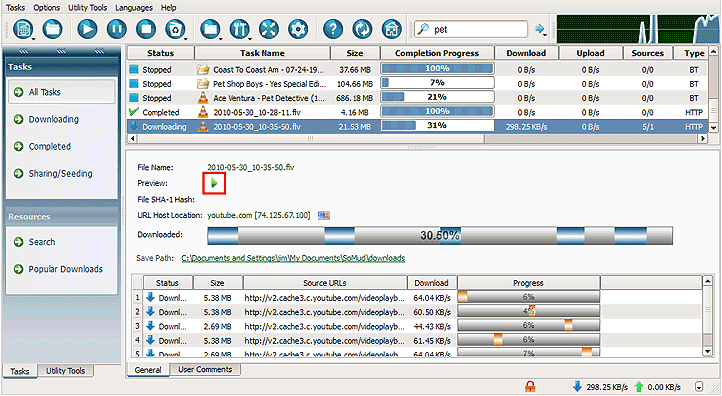The height and width of the screenshot is (396, 722).
Task: Click the 30.50% Downloaded progress bar
Action: [x=440, y=235]
